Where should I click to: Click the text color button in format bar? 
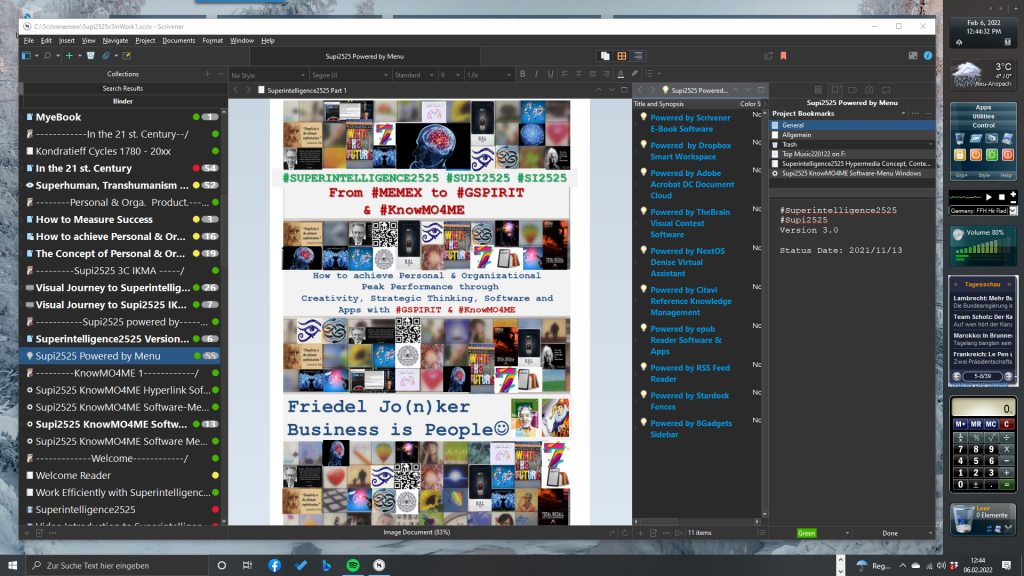[620, 74]
